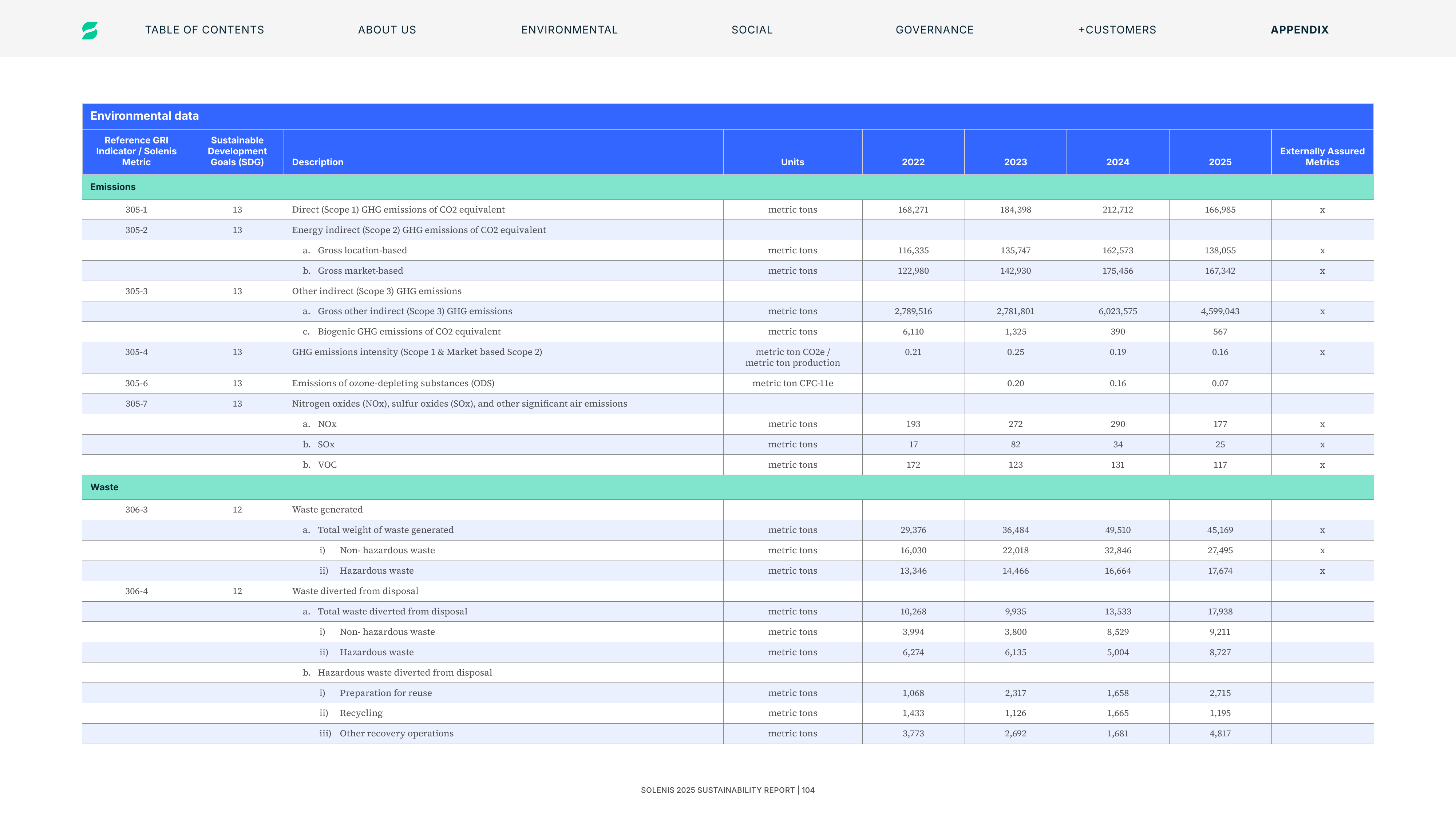
Task: Go to the +Customers section
Action: coord(1117,30)
